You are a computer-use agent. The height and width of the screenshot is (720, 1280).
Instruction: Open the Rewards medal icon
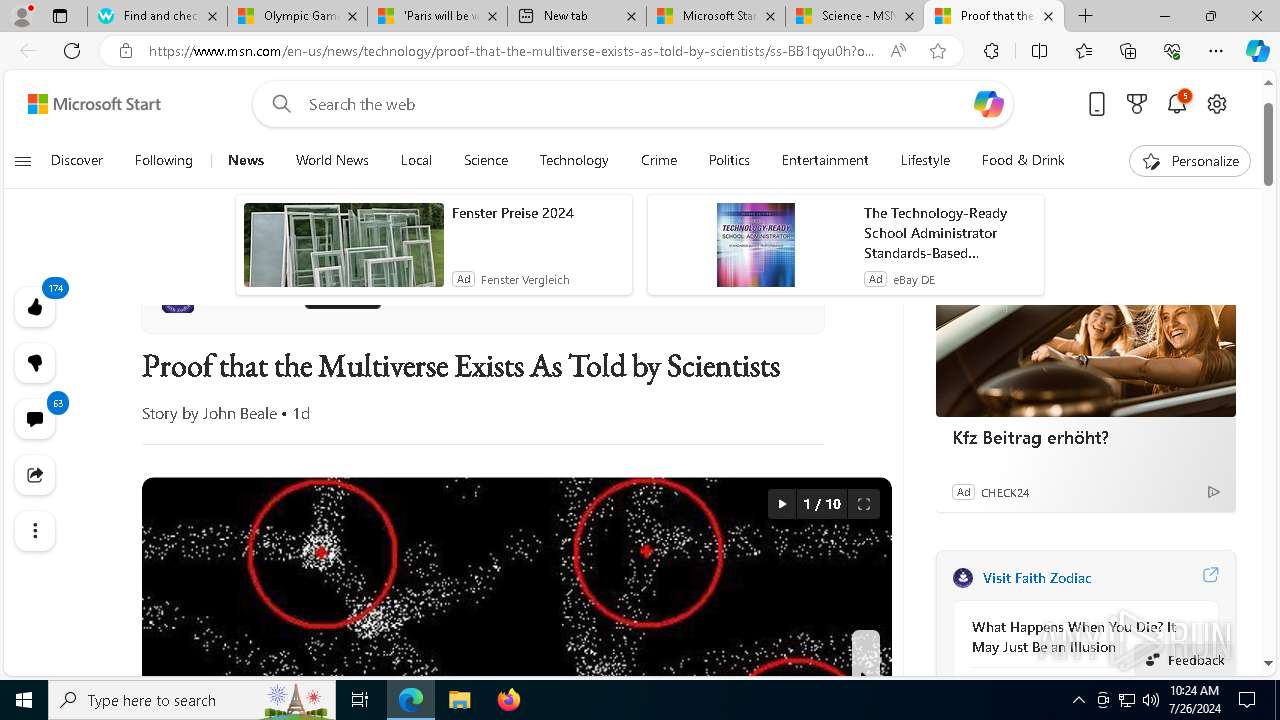click(x=1137, y=104)
